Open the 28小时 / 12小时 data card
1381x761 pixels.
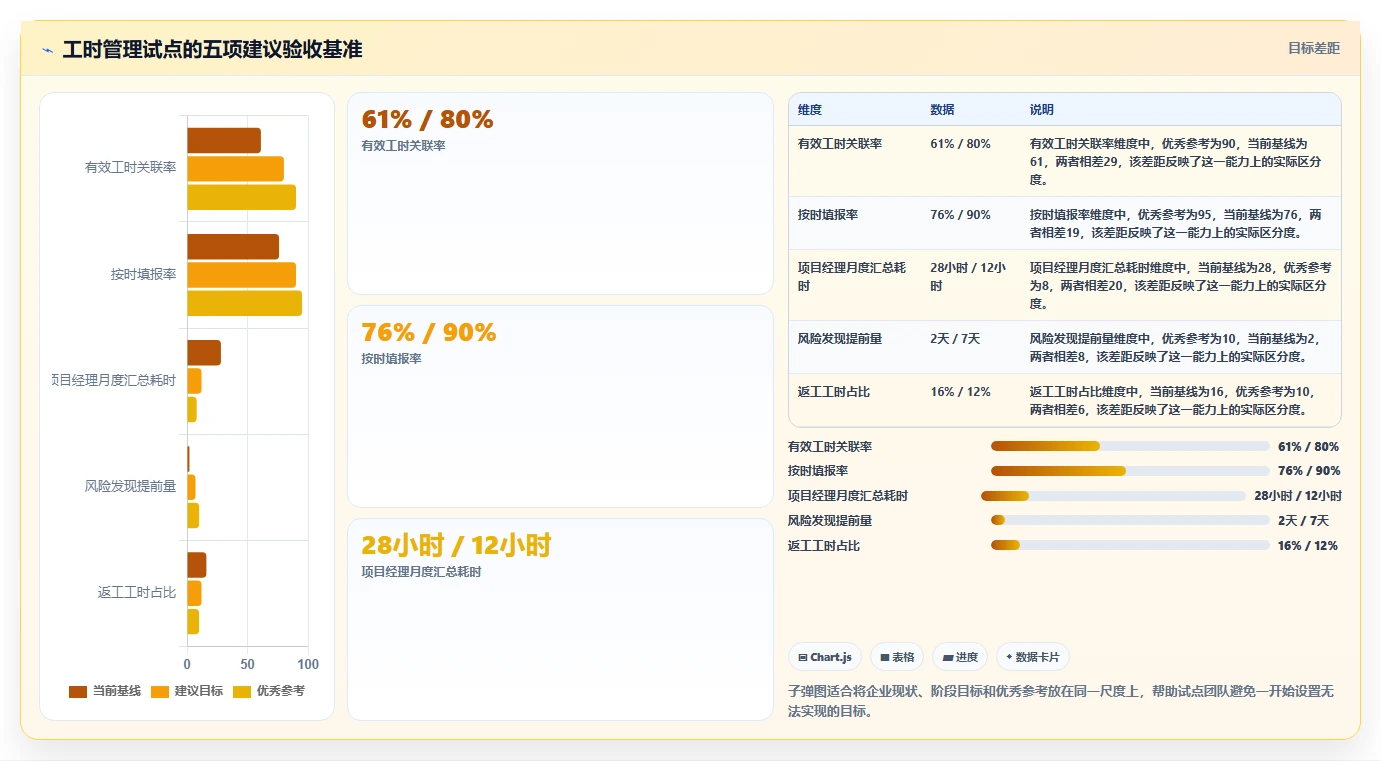(x=560, y=619)
